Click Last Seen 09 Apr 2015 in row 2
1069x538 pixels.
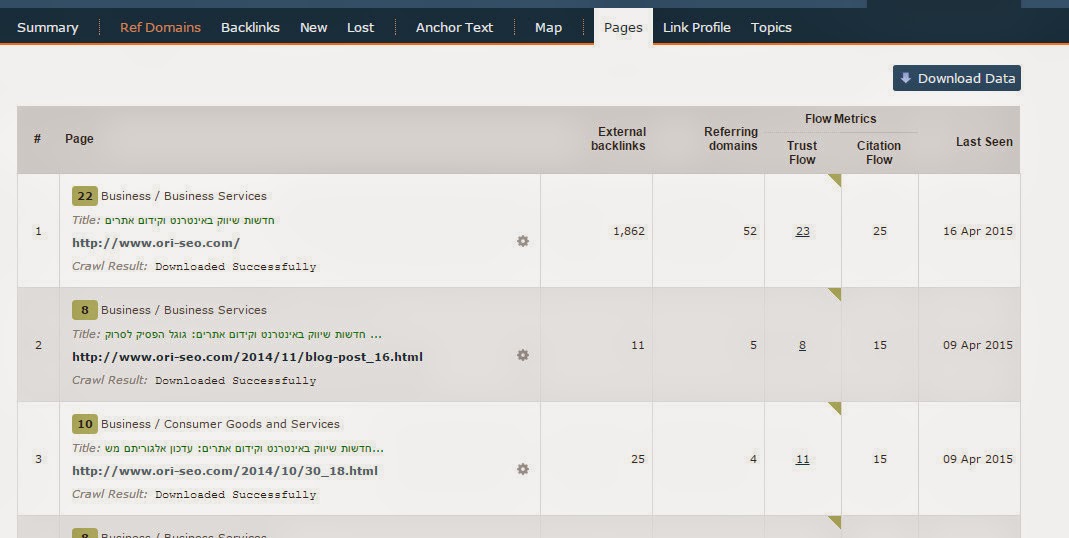(x=978, y=345)
